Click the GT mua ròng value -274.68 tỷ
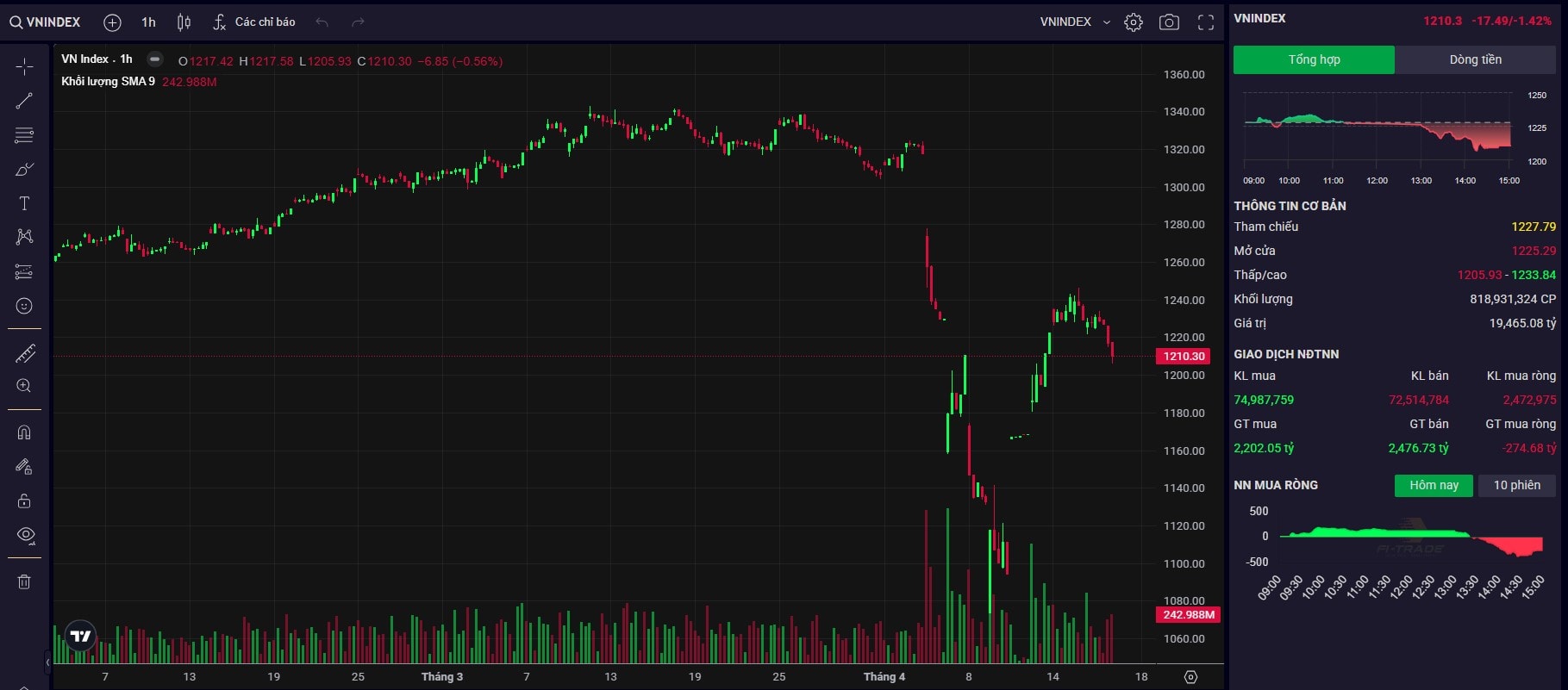This screenshot has height=690, width=1568. (1528, 449)
